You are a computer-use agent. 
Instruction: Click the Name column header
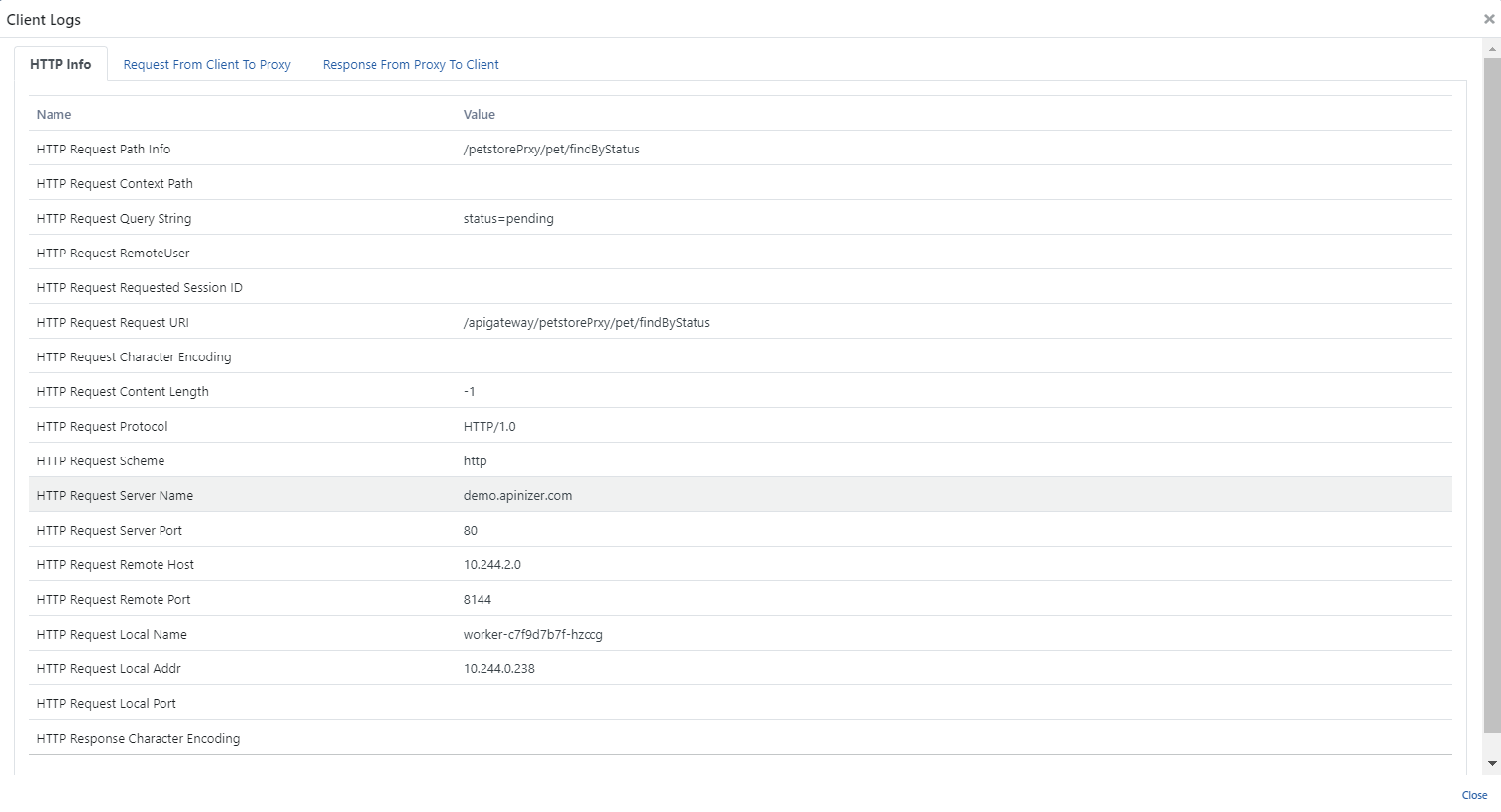tap(54, 114)
